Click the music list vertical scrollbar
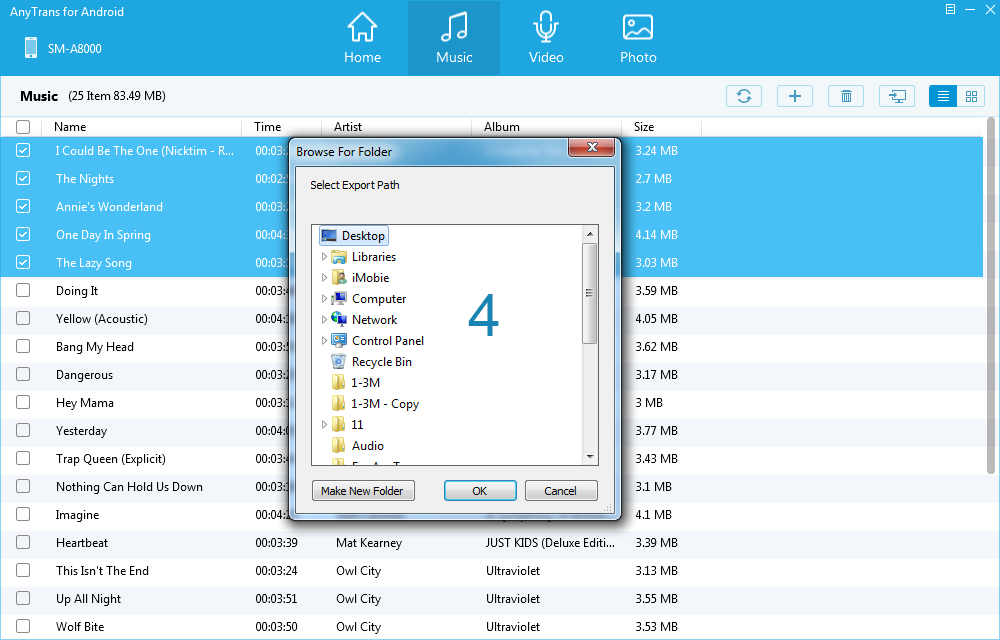Image resolution: width=1000 pixels, height=640 pixels. 990,295
